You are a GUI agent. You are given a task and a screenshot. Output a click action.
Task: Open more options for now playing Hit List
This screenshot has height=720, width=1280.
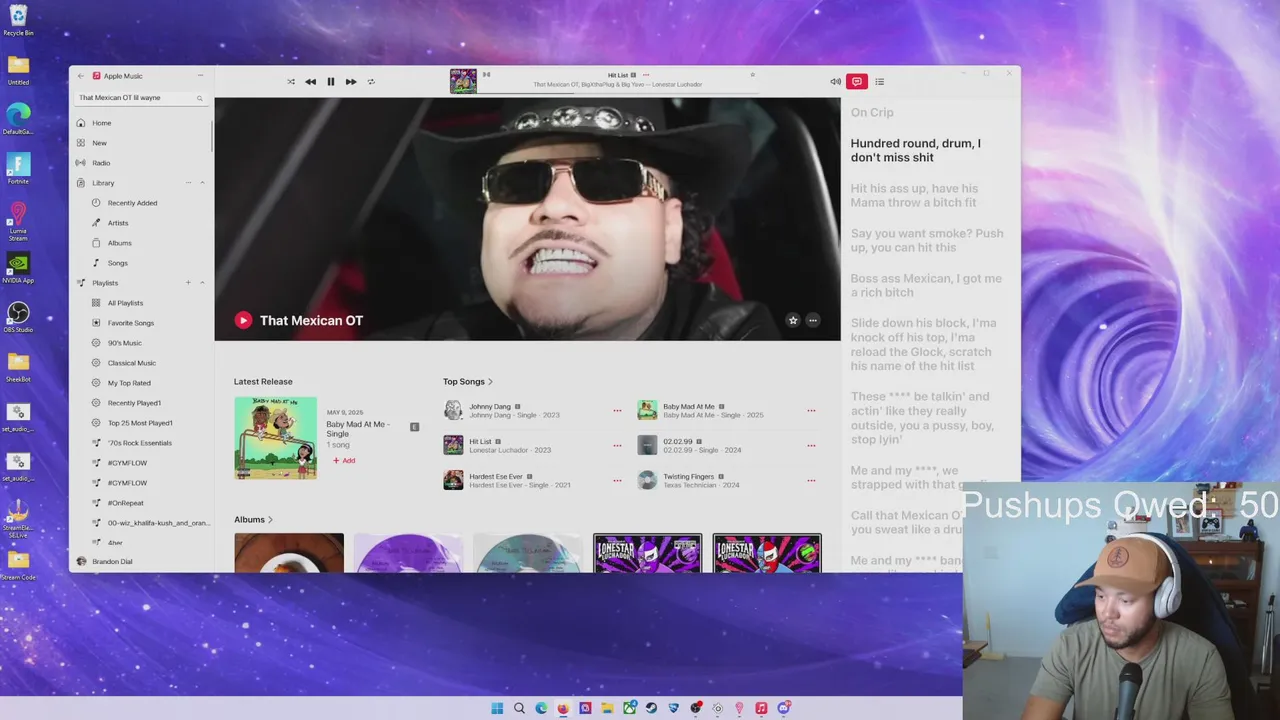point(646,75)
